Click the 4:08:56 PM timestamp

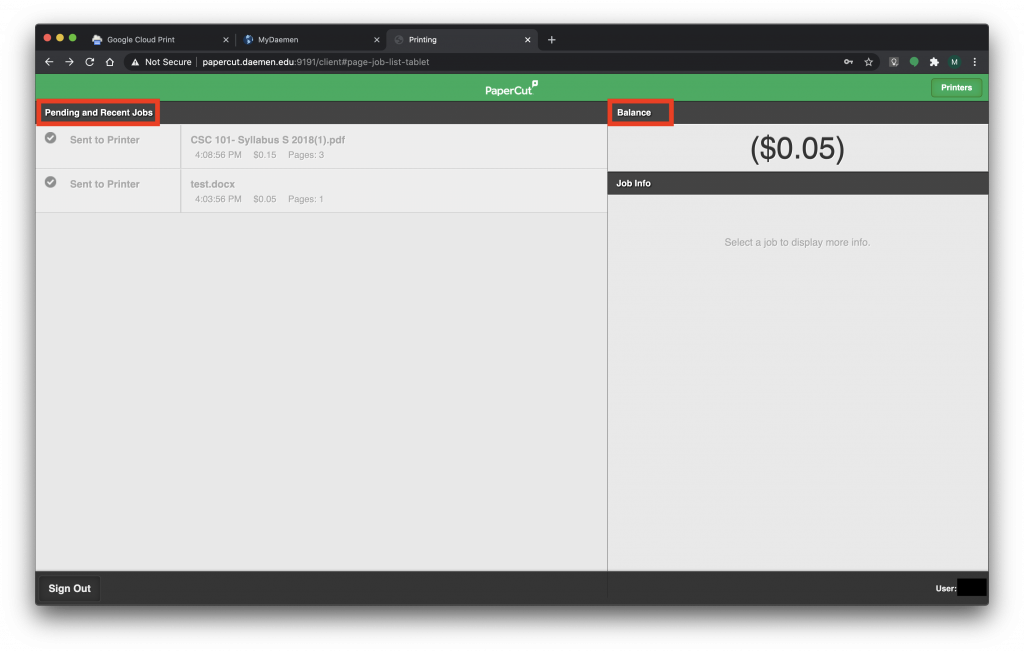(218, 155)
